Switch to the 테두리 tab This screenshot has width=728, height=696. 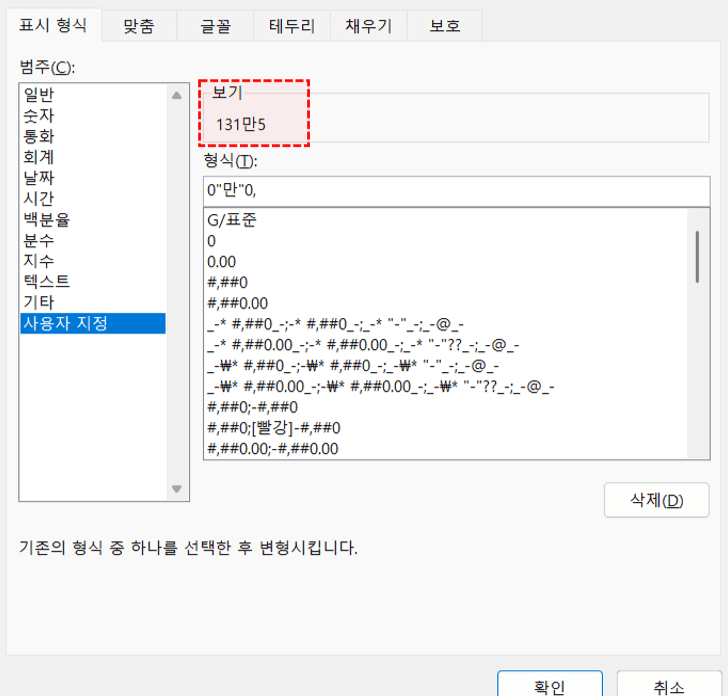[292, 26]
